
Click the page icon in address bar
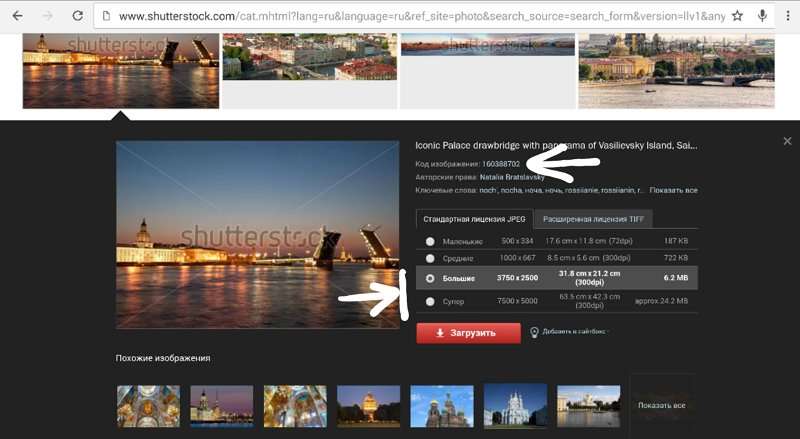pos(107,16)
